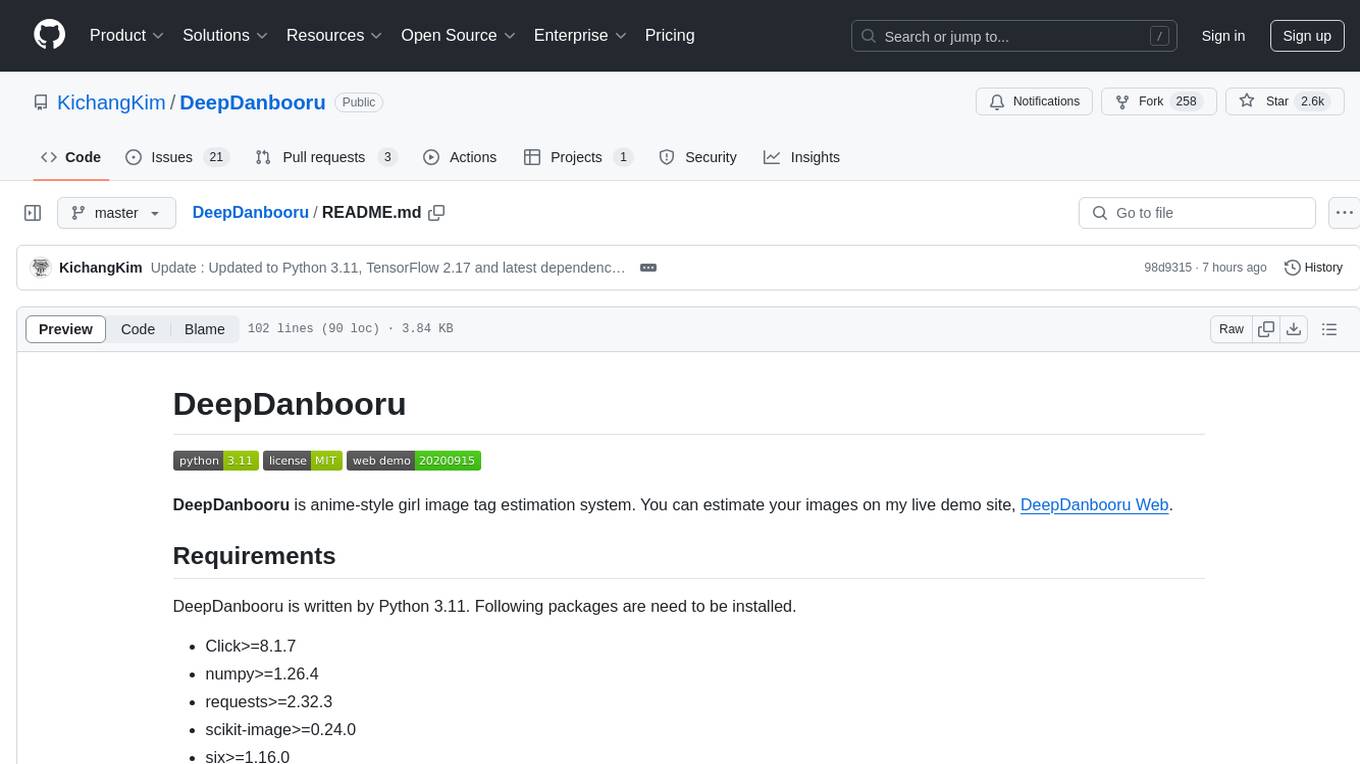
Task: Toggle the file tree side panel
Action: tap(33, 213)
